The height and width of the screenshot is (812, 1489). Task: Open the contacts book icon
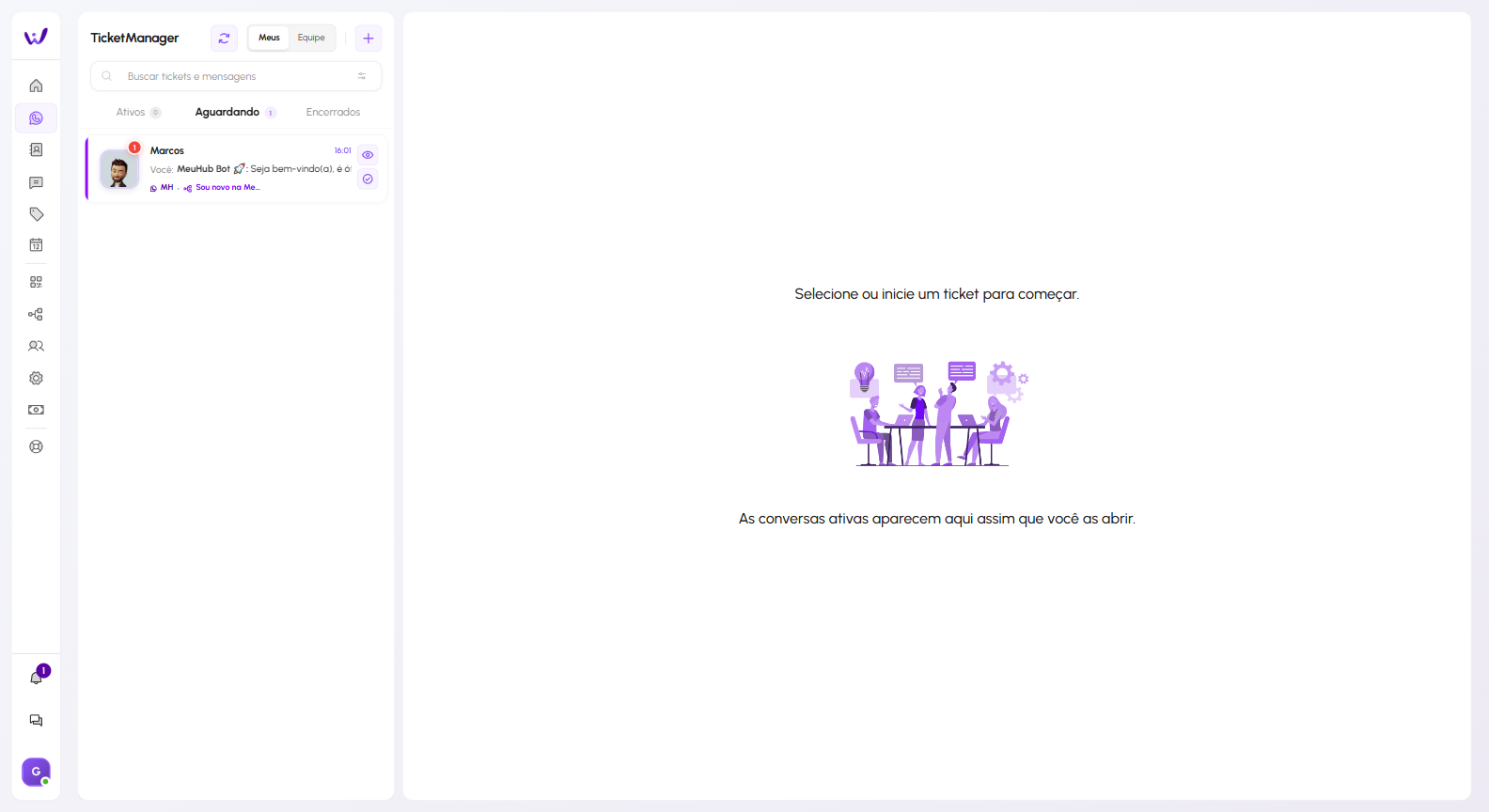pyautogui.click(x=36, y=150)
